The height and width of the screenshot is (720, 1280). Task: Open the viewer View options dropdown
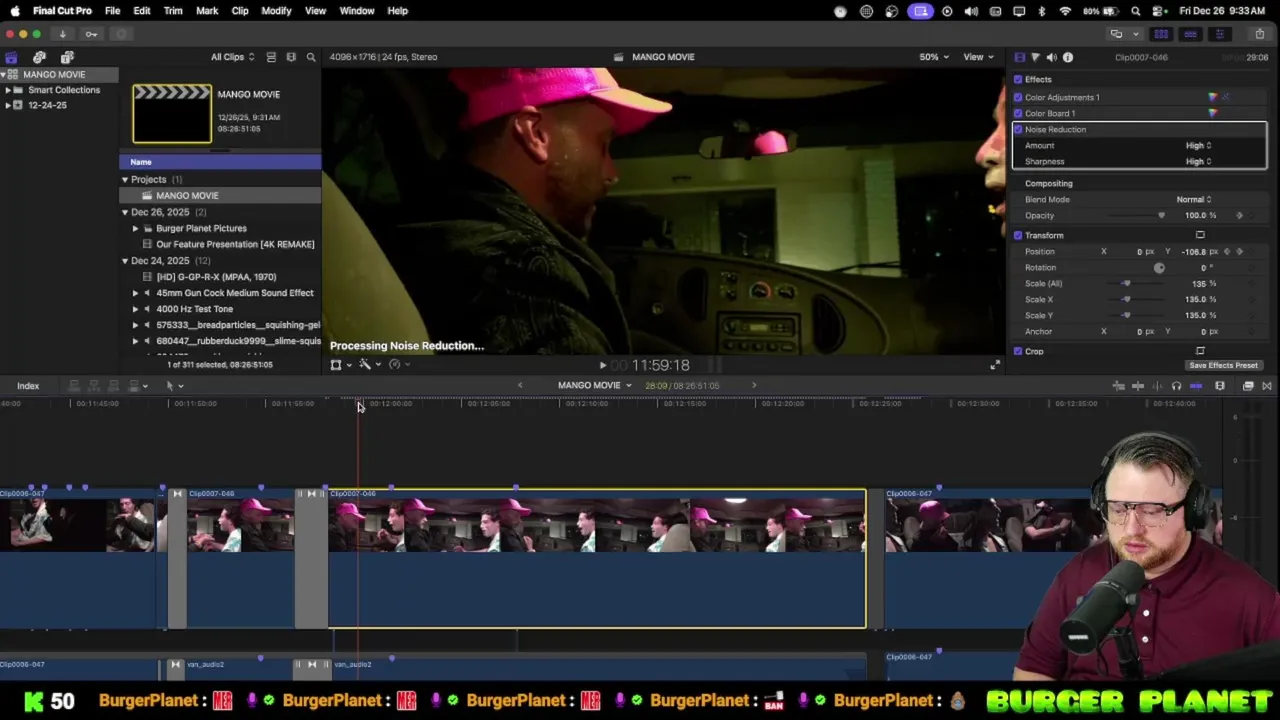977,57
